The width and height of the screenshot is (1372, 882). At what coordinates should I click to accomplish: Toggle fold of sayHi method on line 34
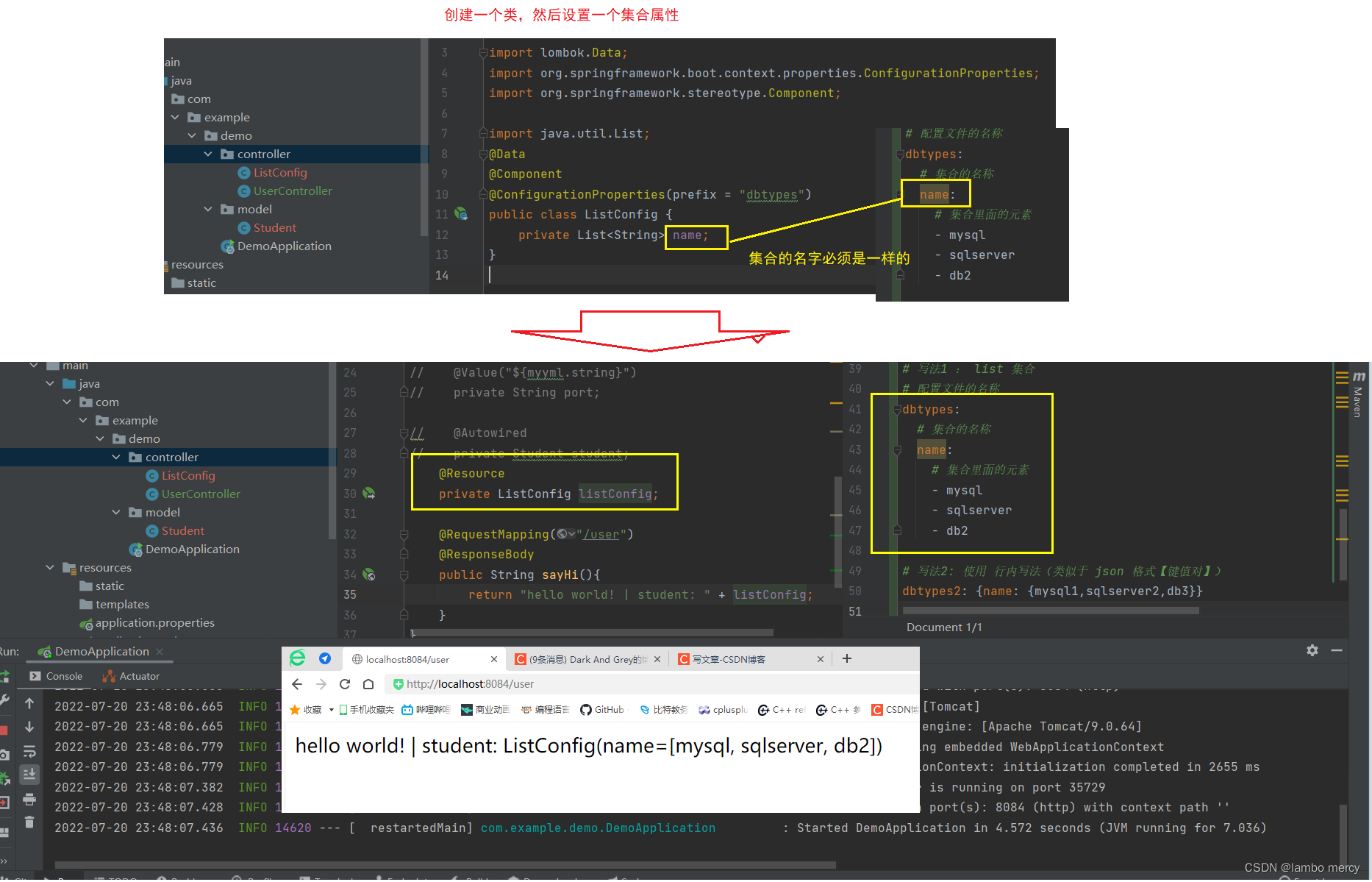coord(404,575)
